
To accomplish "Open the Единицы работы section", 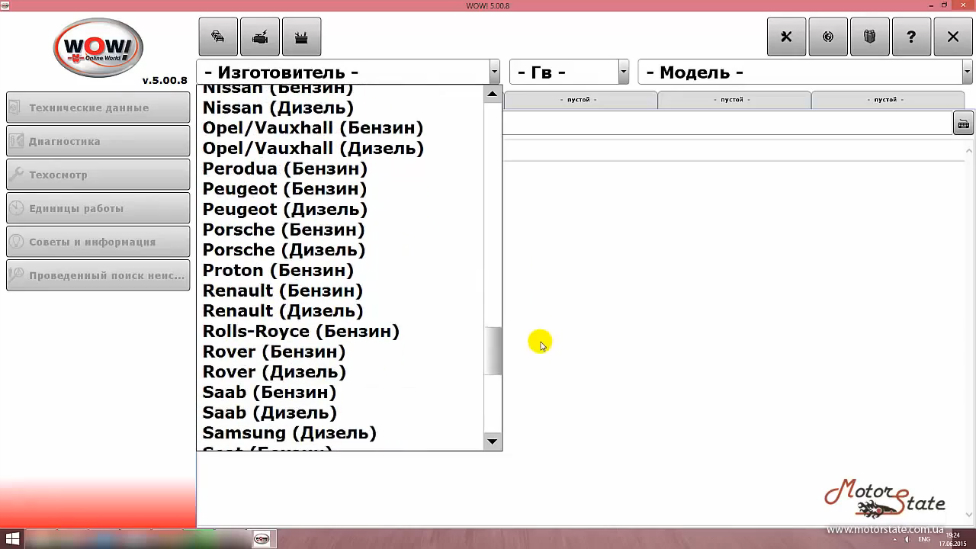I will click(x=98, y=209).
